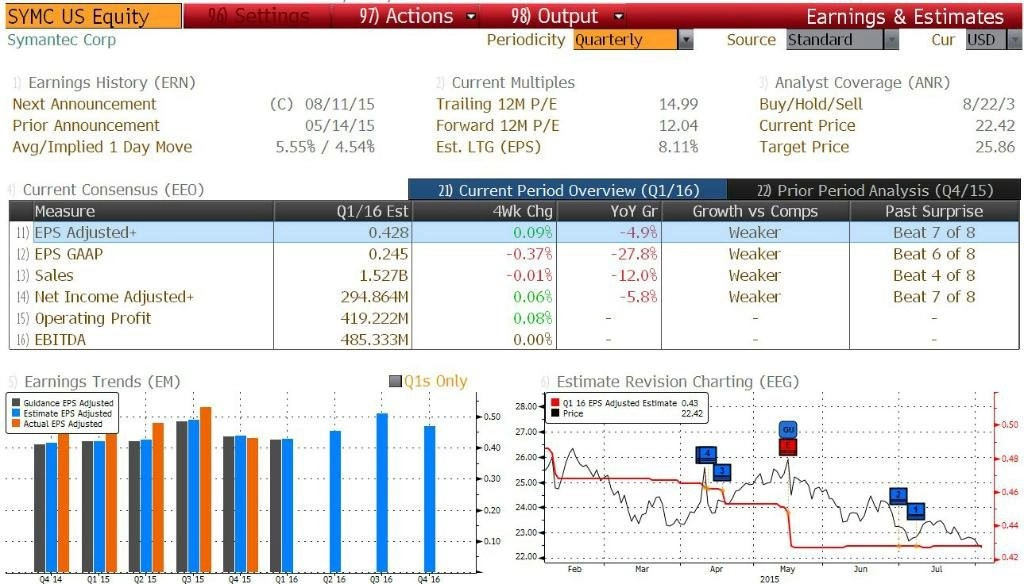Click the EPS GAAP 4Wk change -0.37%

[530, 254]
